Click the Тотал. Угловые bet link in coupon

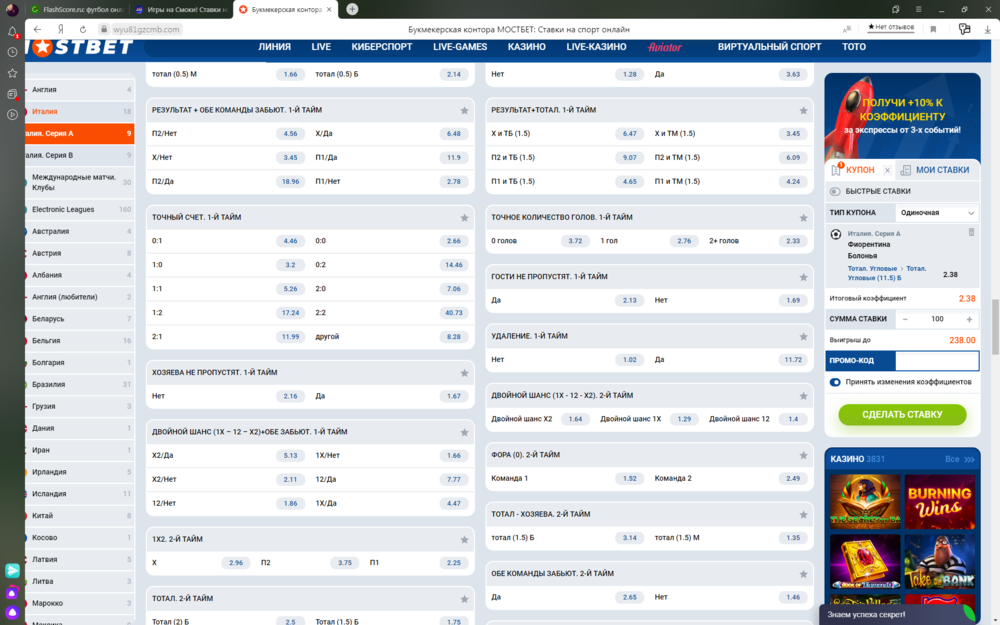pos(887,273)
